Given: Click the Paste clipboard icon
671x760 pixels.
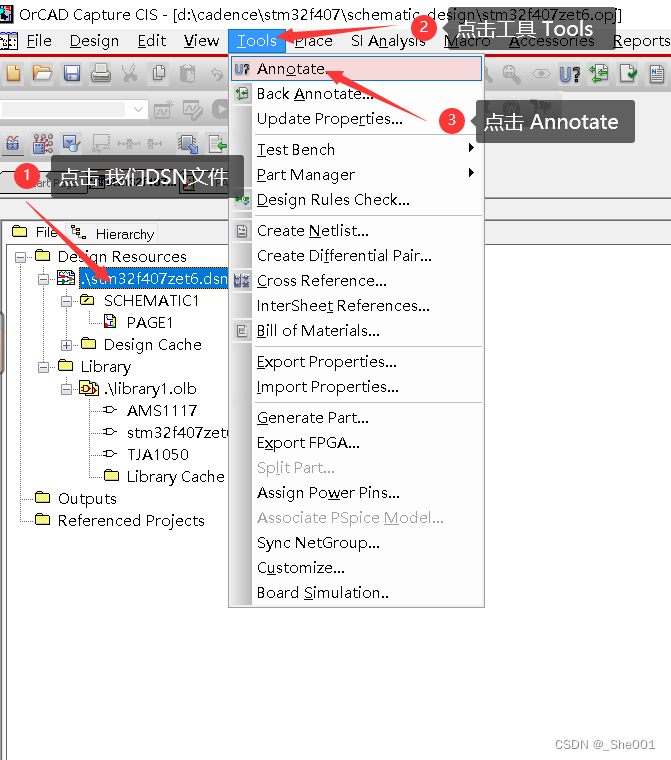Looking at the screenshot, I should [188, 74].
